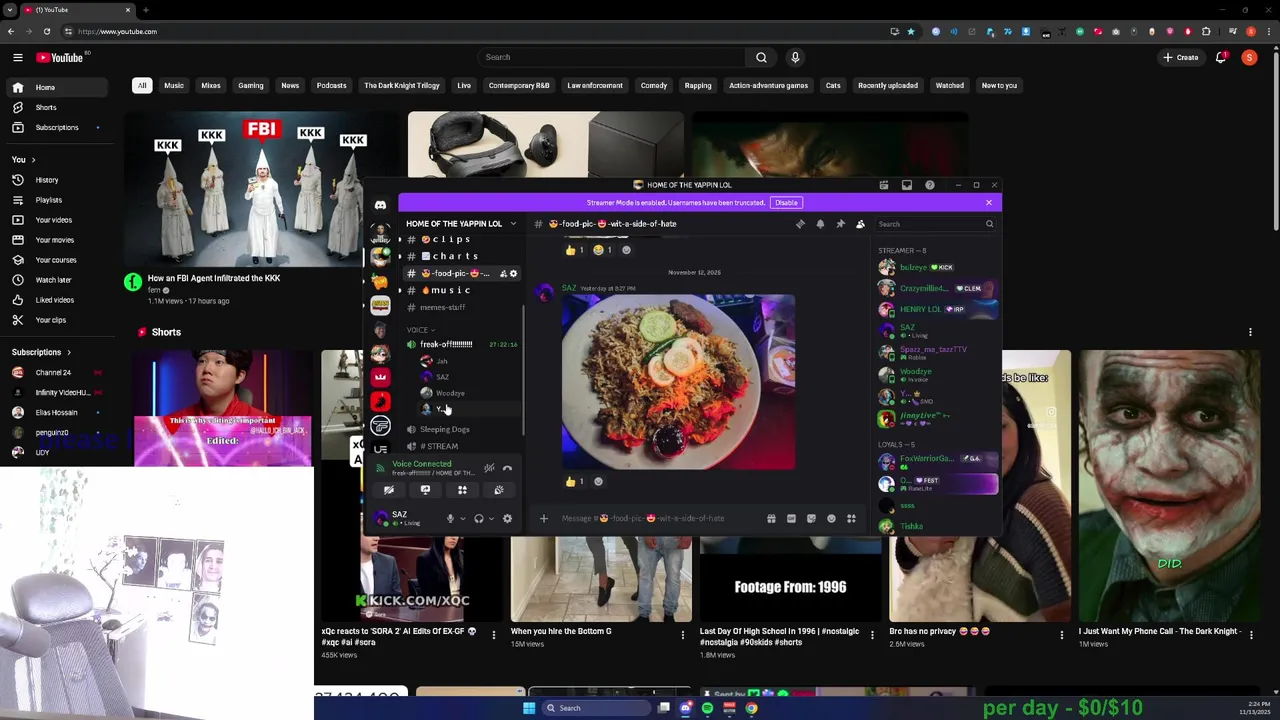The width and height of the screenshot is (1280, 720).
Task: Disconnect from voice channel in Discord
Action: [507, 468]
